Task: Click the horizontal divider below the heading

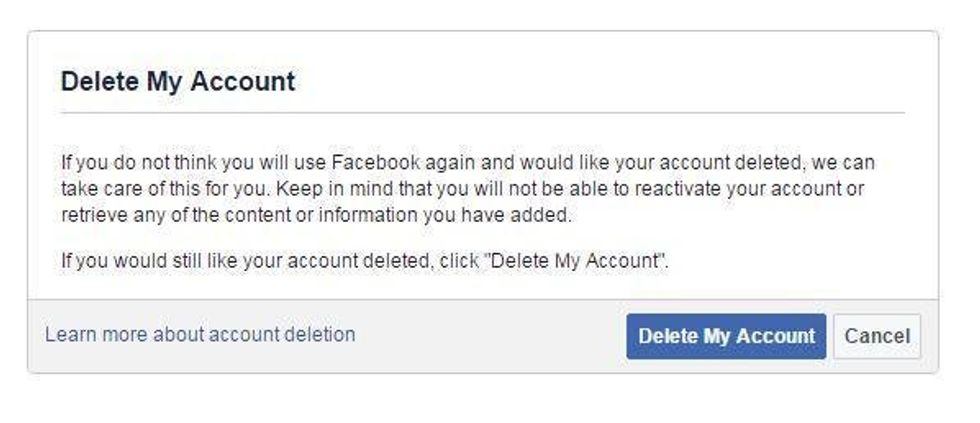Action: [482, 113]
